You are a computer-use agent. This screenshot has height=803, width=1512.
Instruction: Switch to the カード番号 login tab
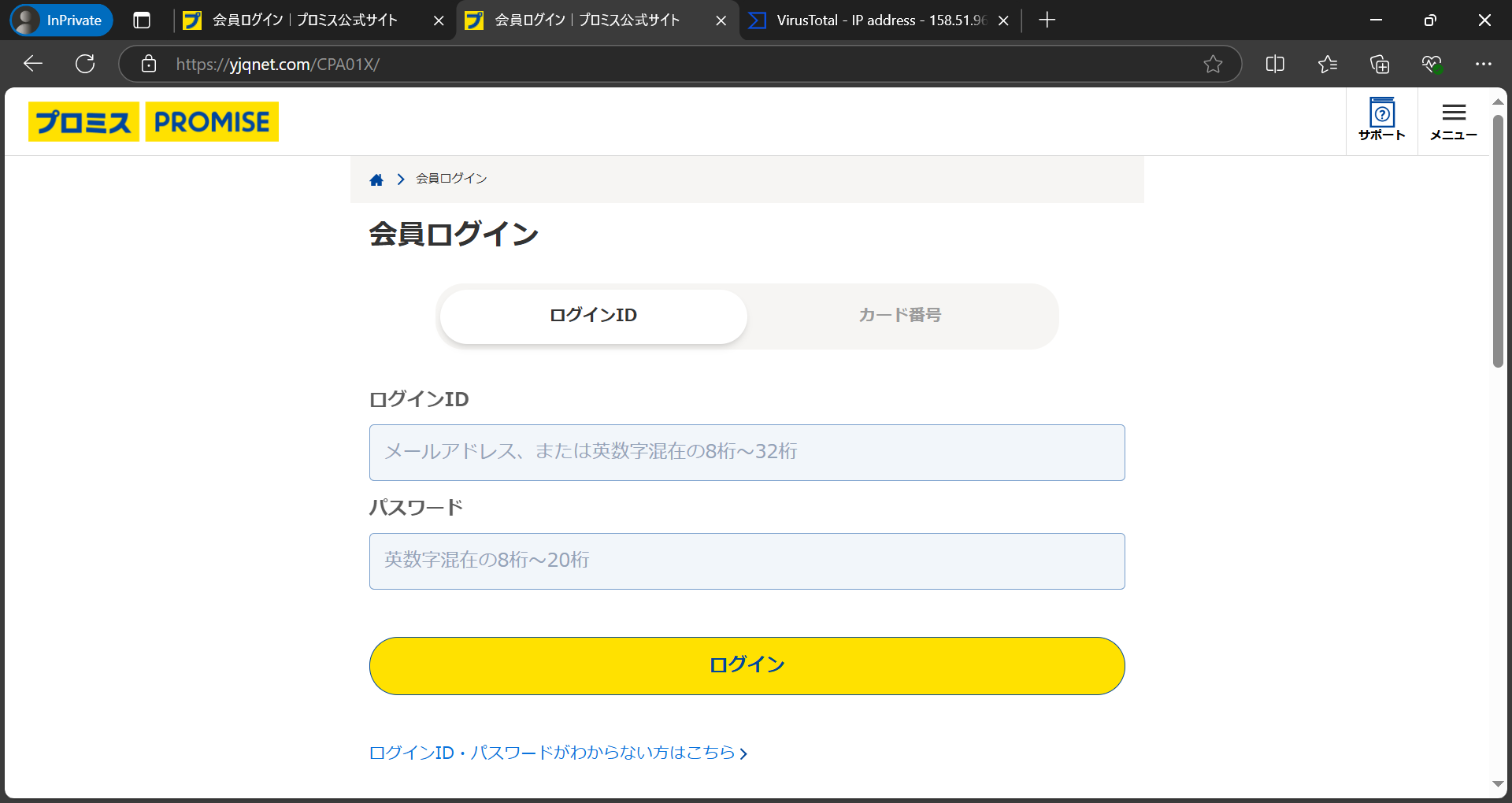click(900, 316)
